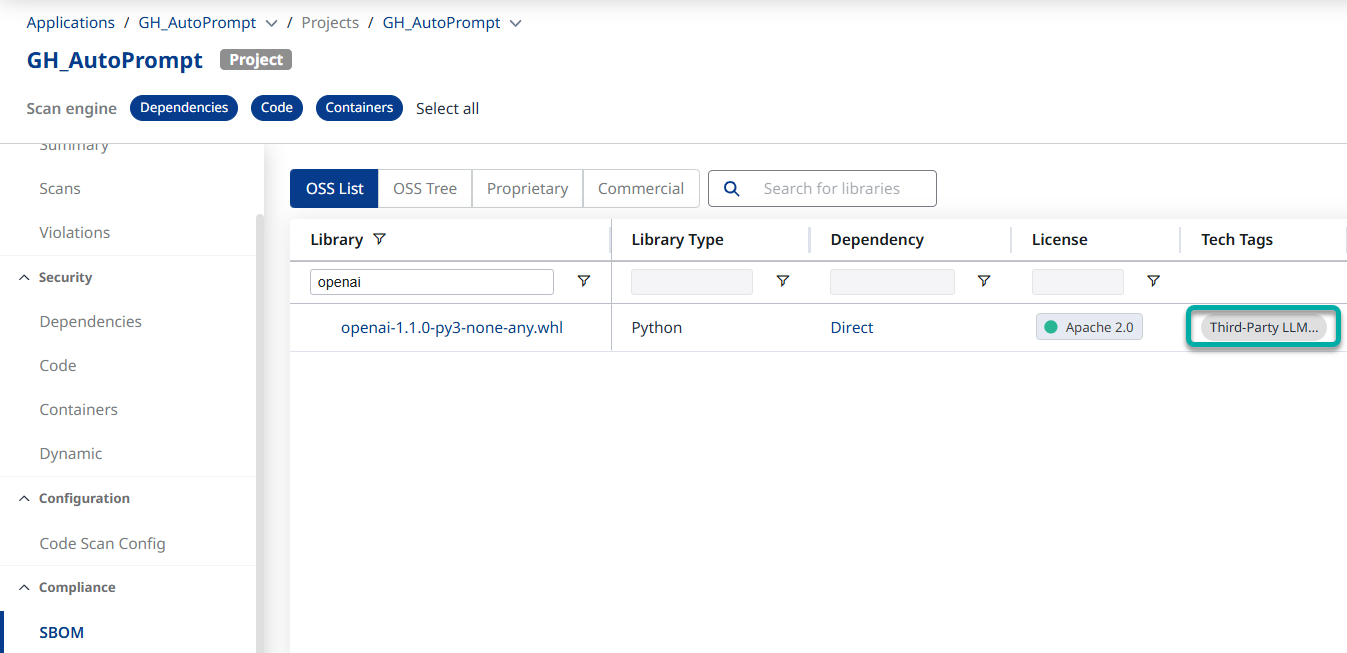1347x653 pixels.
Task: Click the green Apache 2.0 license badge
Action: point(1089,328)
